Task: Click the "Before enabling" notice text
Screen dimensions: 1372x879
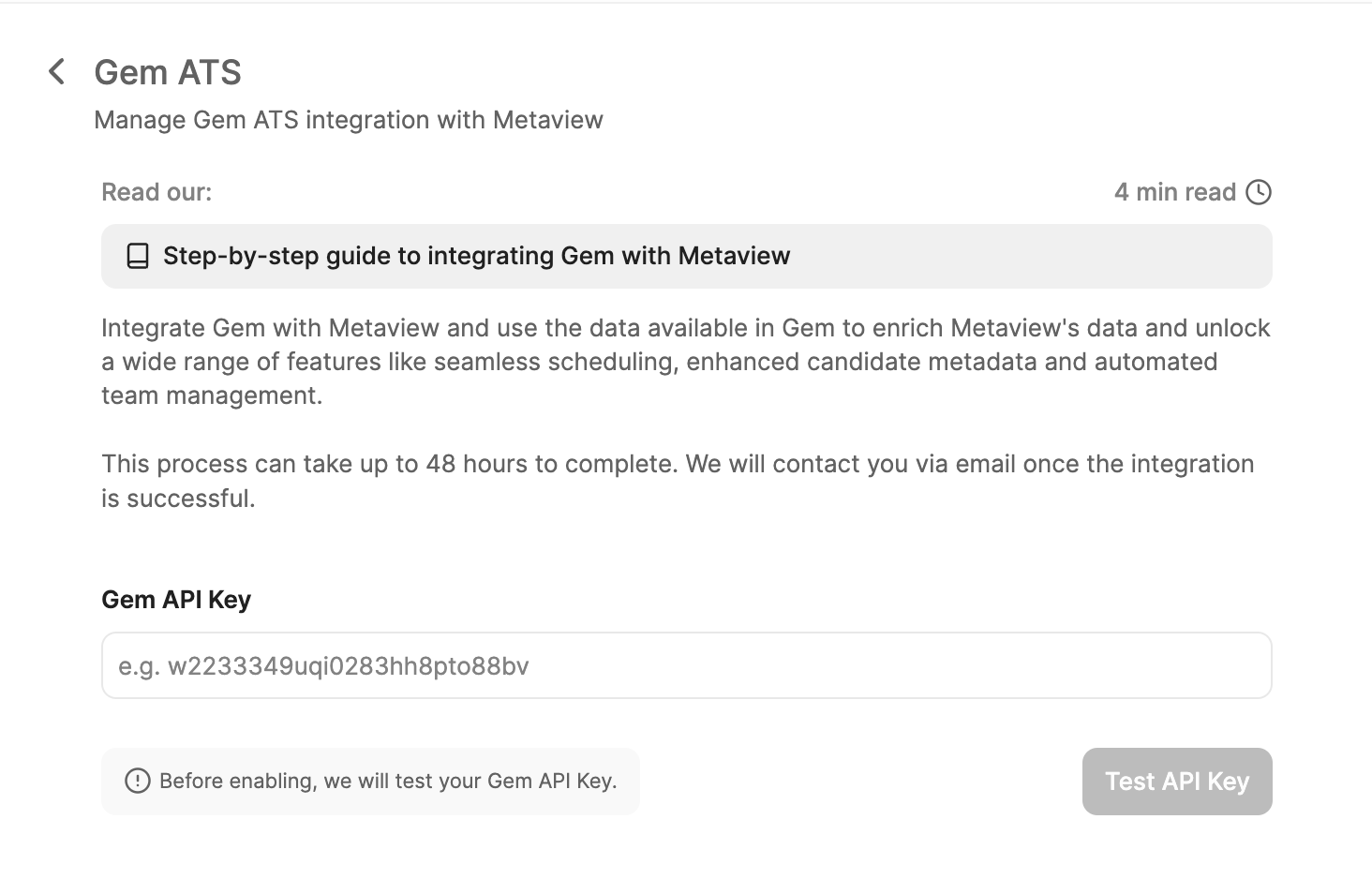Action: [388, 781]
